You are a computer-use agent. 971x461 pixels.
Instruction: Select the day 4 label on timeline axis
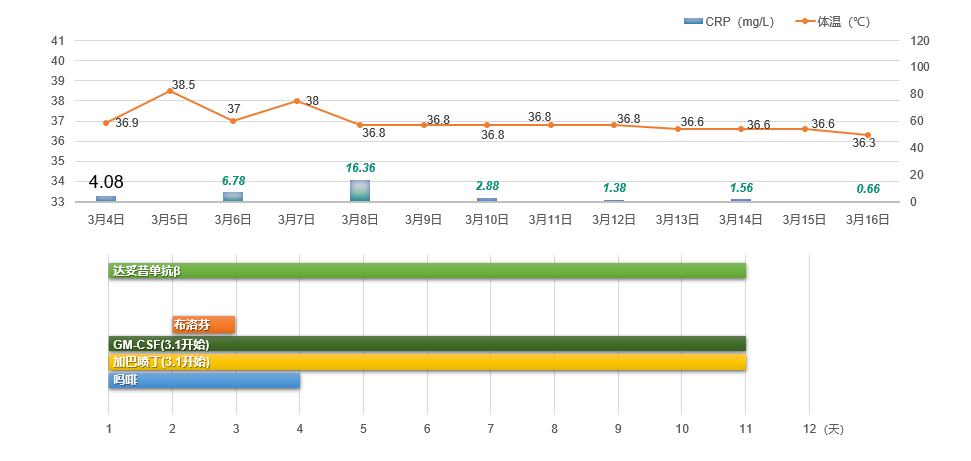[300, 428]
